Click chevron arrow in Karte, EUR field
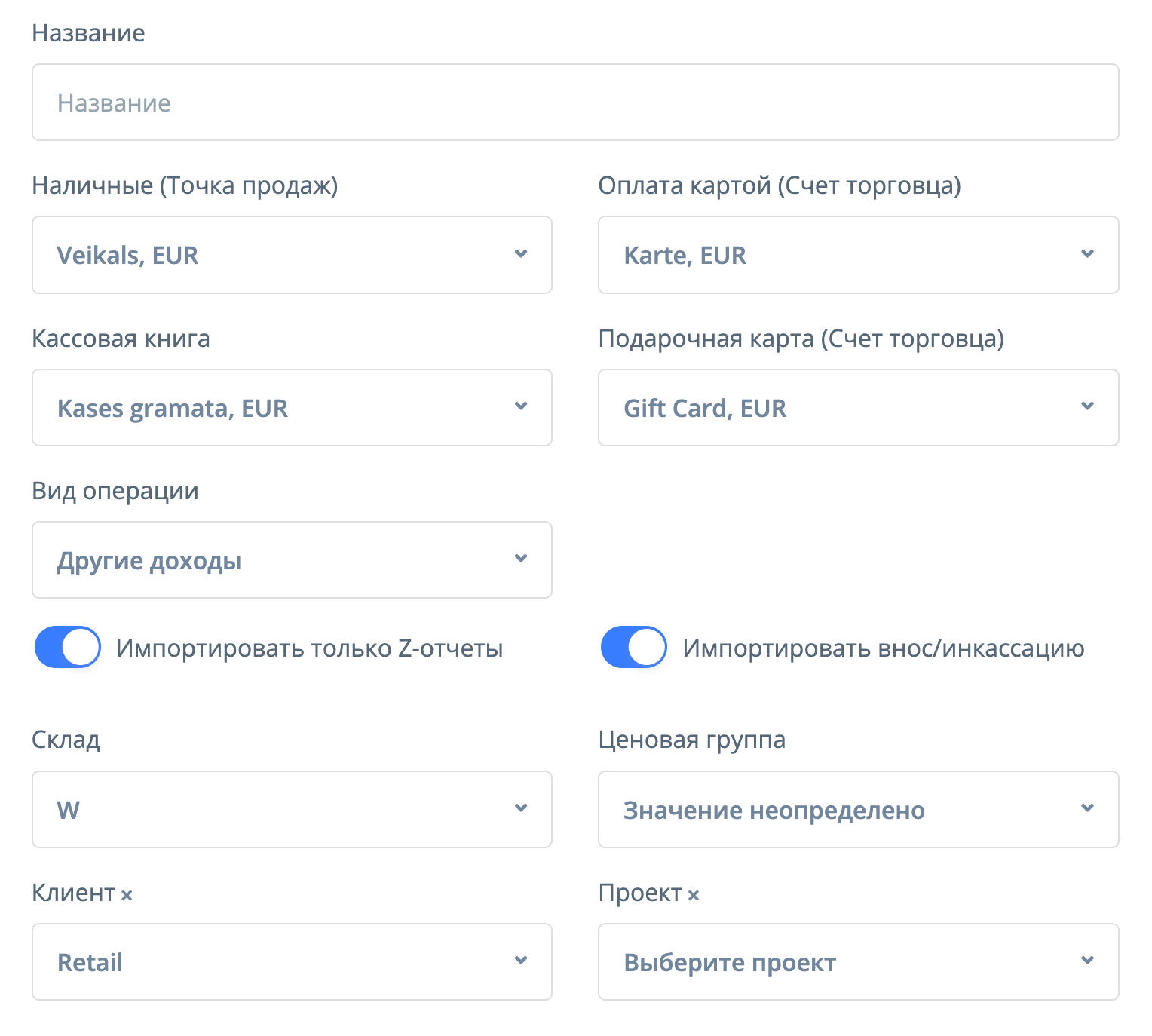The height and width of the screenshot is (1036, 1152). click(1087, 254)
